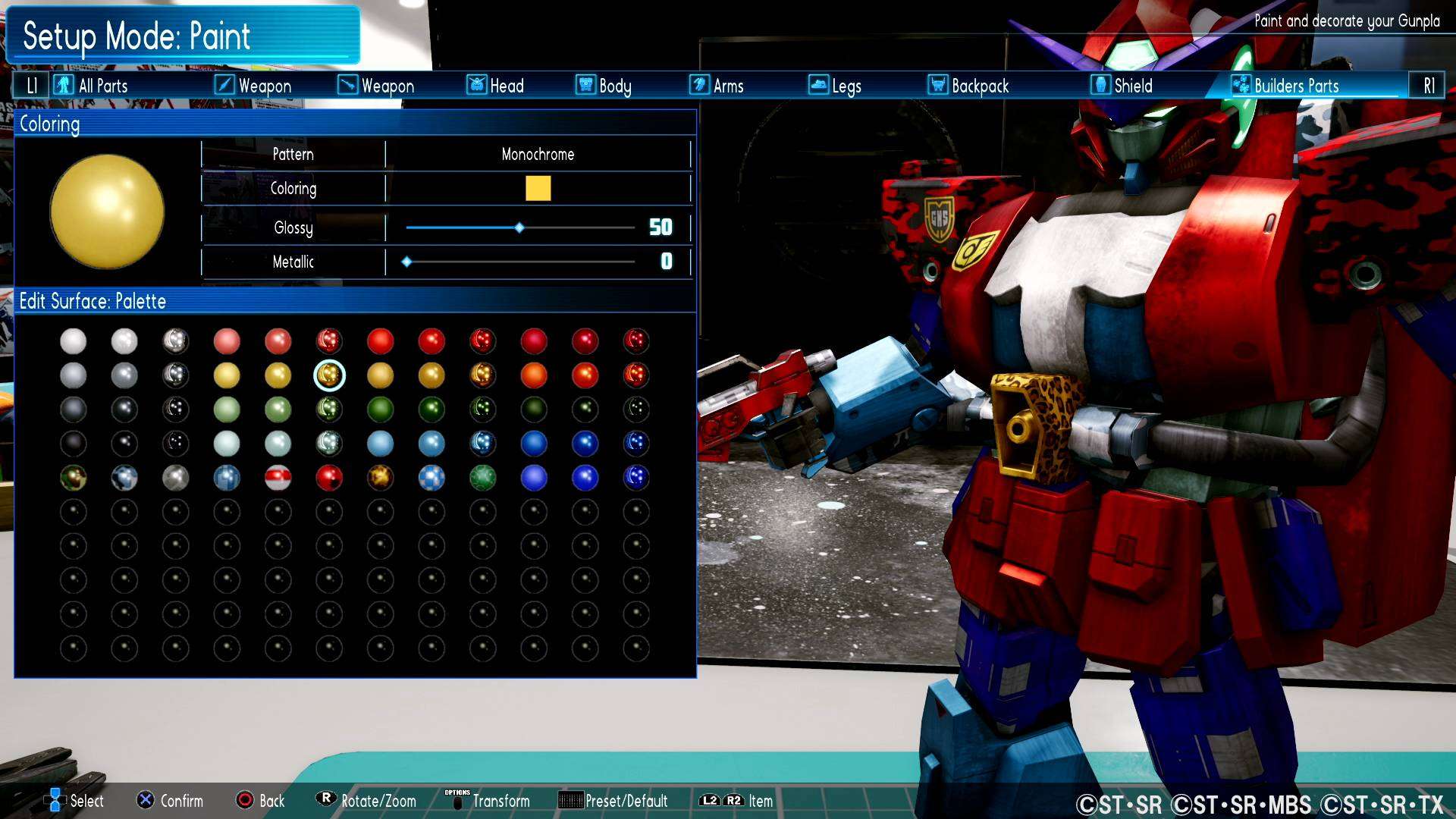Choose the Arms category icon
The image size is (1456, 819).
[x=699, y=85]
